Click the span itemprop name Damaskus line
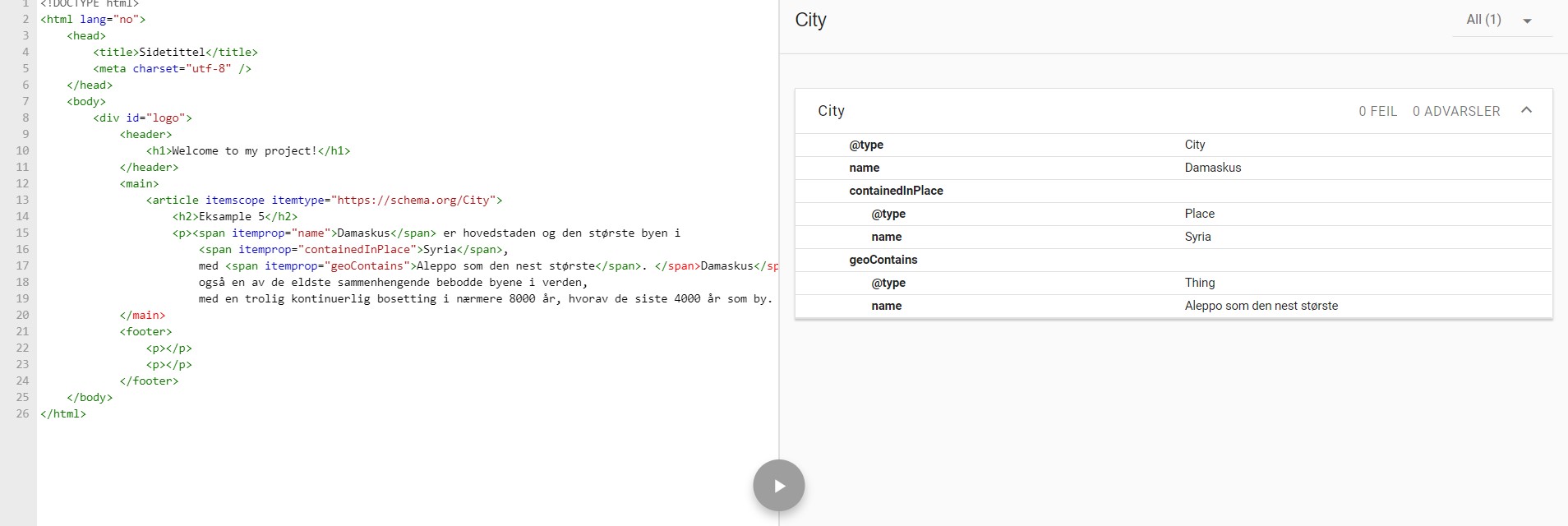The height and width of the screenshot is (526, 1568). (x=427, y=233)
